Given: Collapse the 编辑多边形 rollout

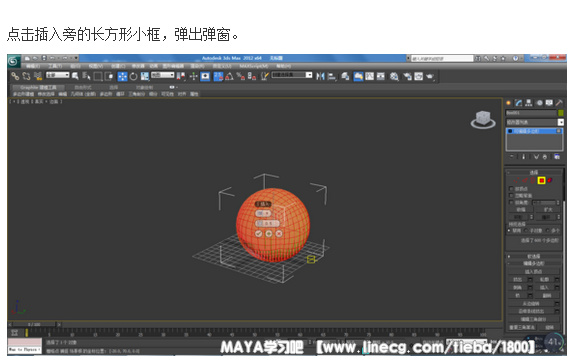Looking at the screenshot, I should (534, 263).
